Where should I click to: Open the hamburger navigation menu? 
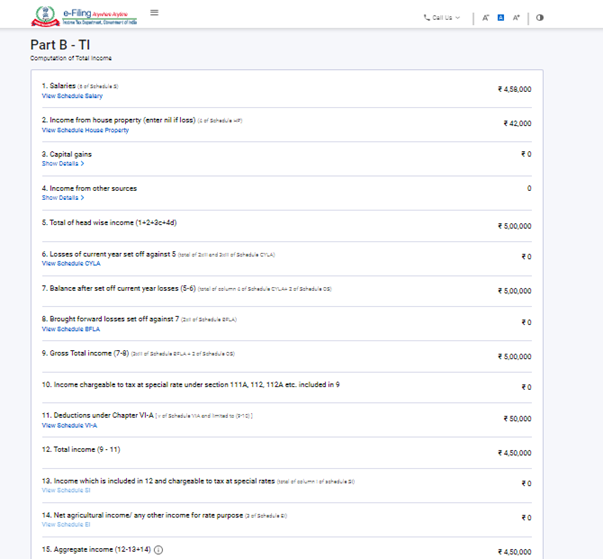pos(154,13)
